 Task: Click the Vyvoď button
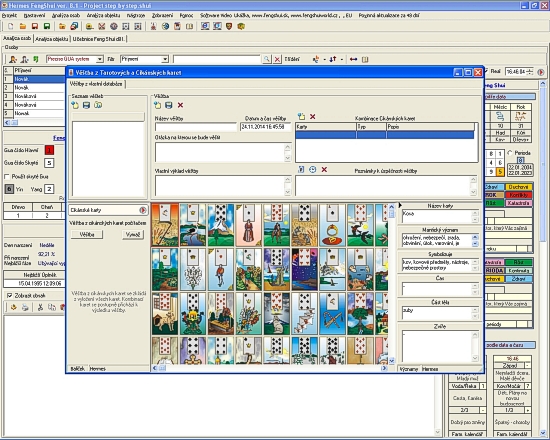[133, 234]
